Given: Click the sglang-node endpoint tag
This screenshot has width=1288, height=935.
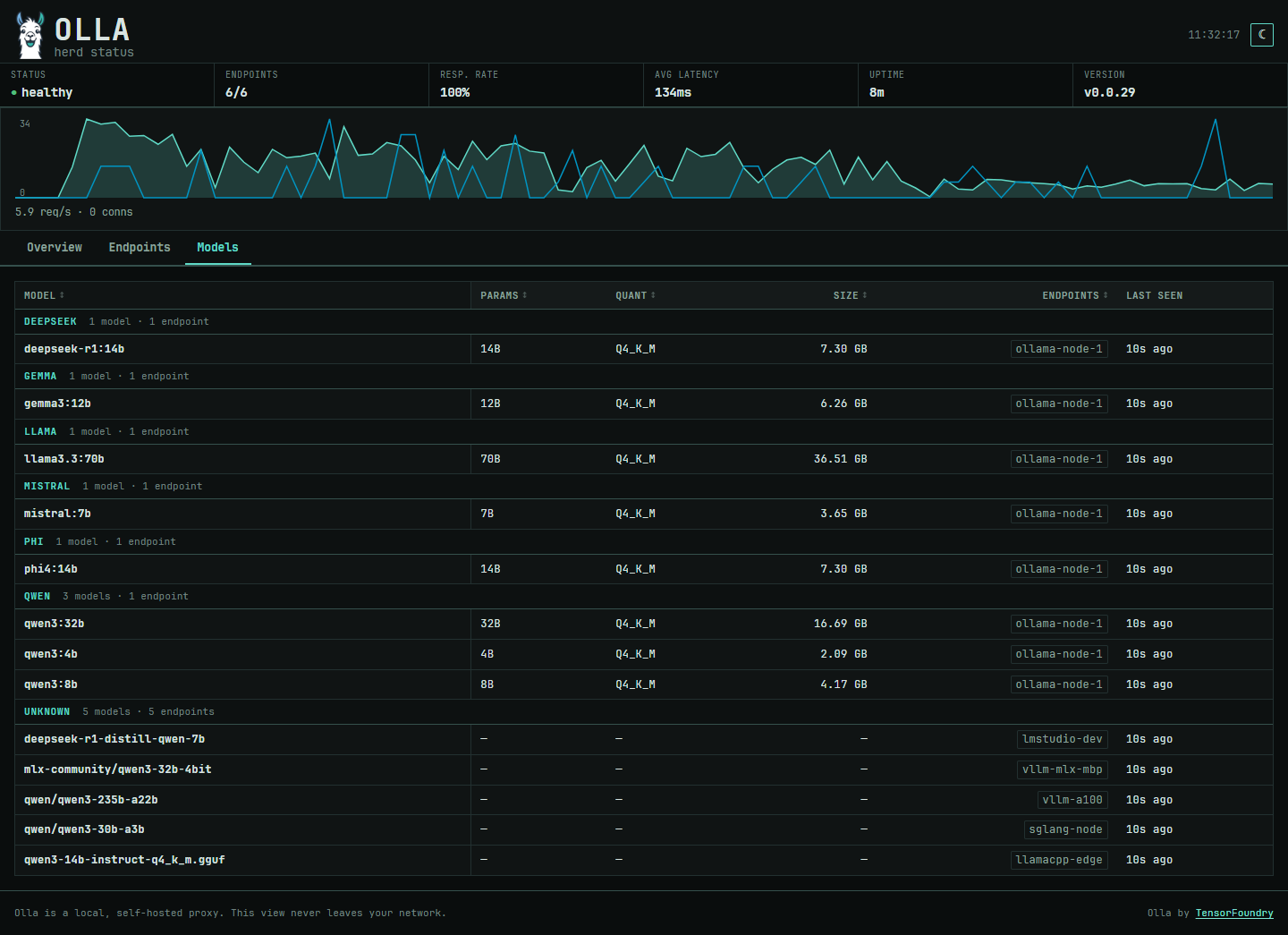Looking at the screenshot, I should coord(1066,829).
